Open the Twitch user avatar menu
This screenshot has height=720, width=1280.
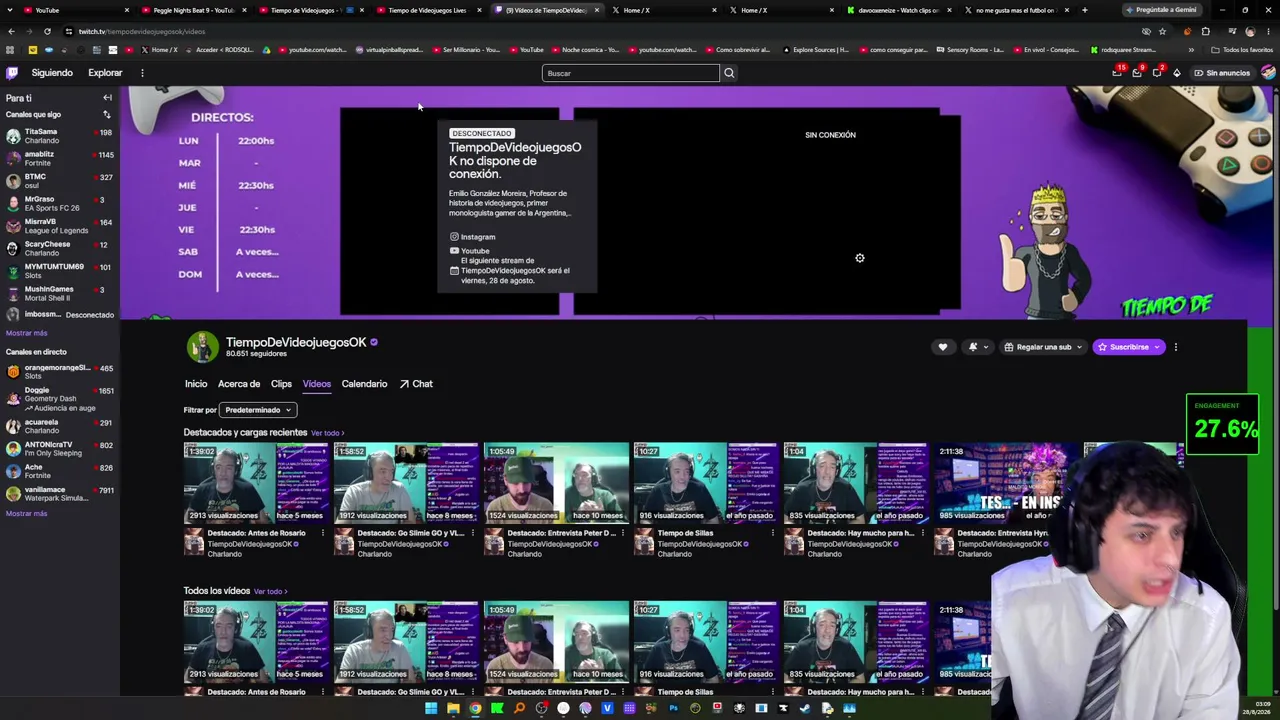pos(1268,73)
